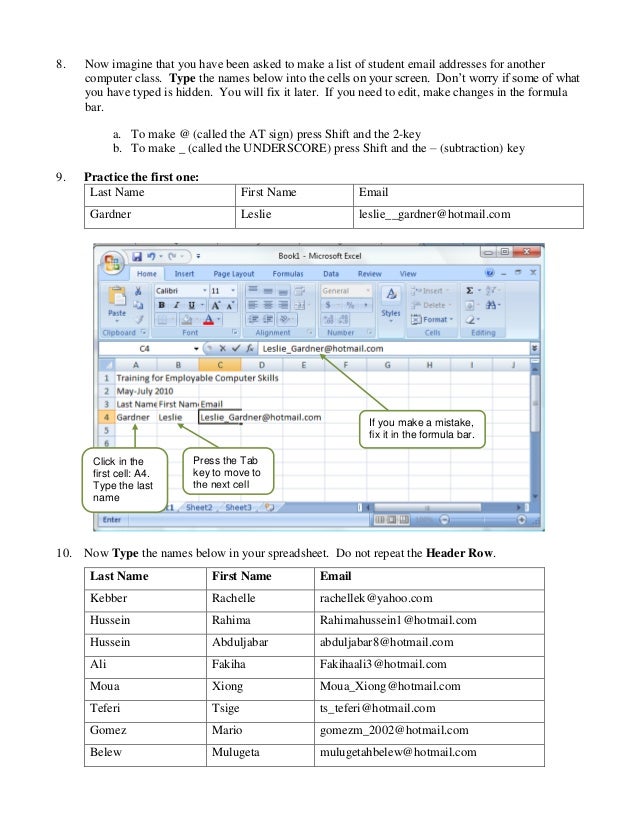Open the Delete cells dropdown
The width and height of the screenshot is (638, 826).
431,305
